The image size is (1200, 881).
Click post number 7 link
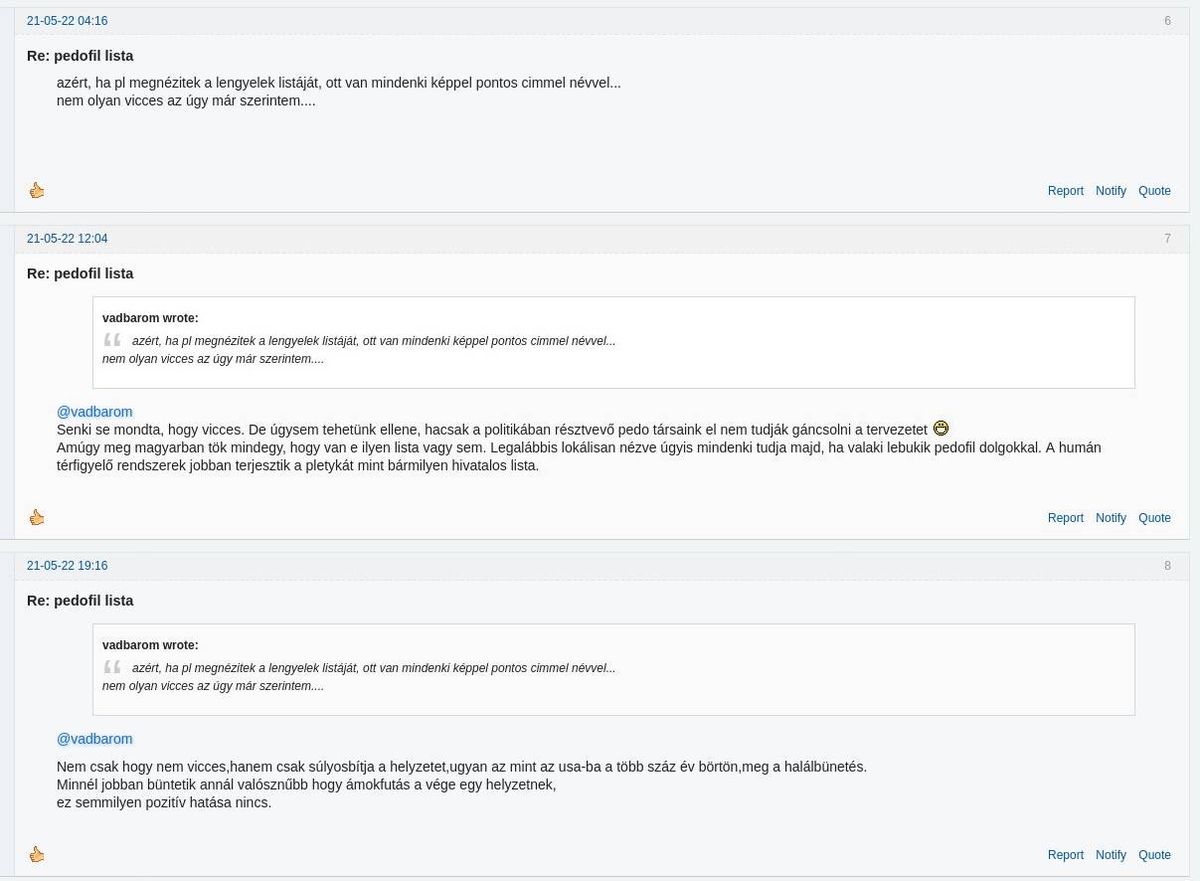click(x=1167, y=239)
